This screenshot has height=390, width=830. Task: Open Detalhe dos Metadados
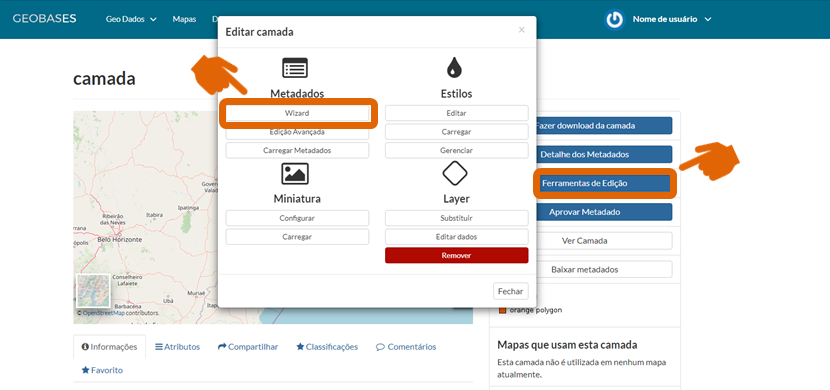pos(605,155)
